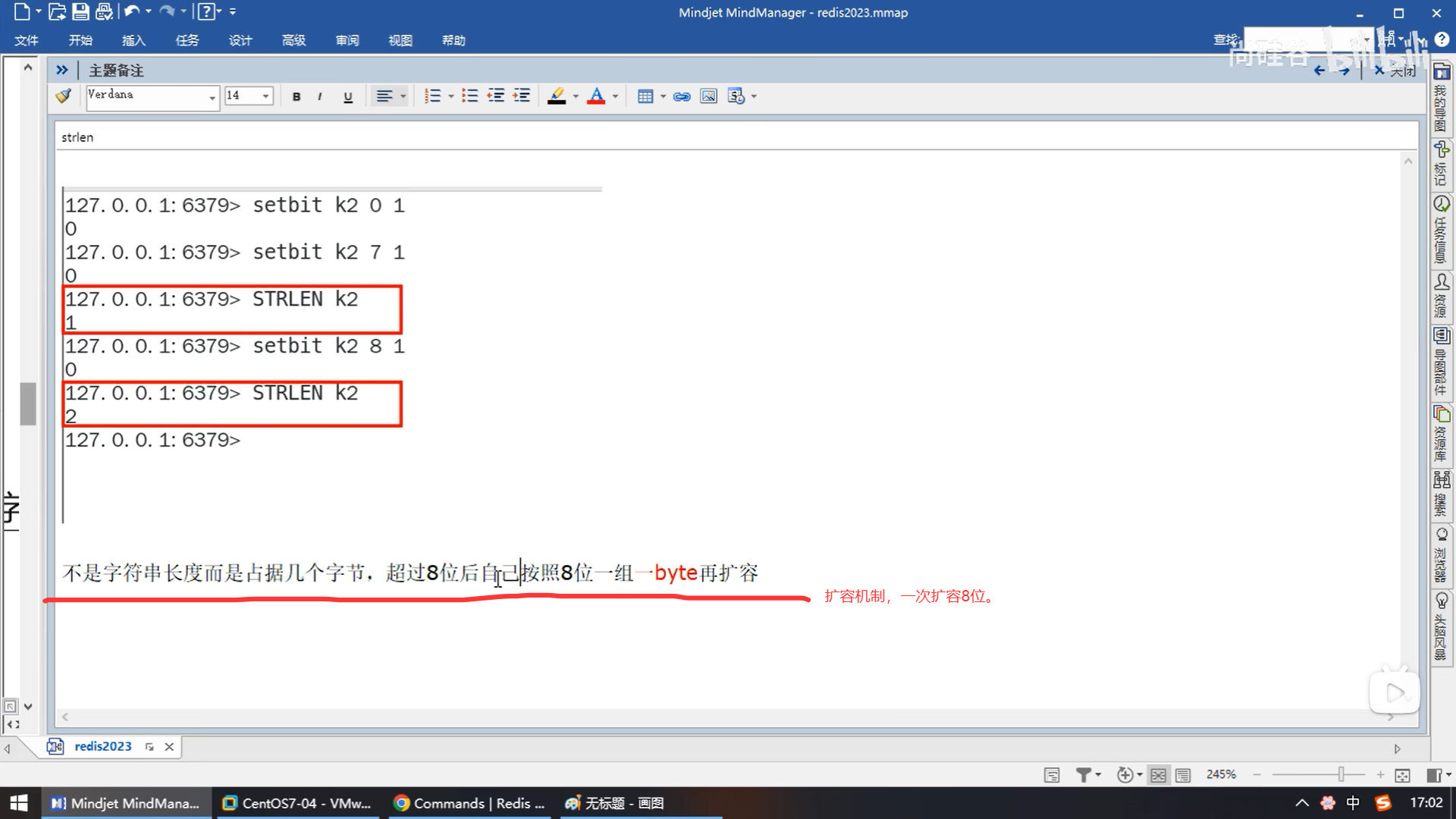Viewport: 1456px width, 819px height.
Task: Insert an image into topic notes
Action: [x=708, y=96]
